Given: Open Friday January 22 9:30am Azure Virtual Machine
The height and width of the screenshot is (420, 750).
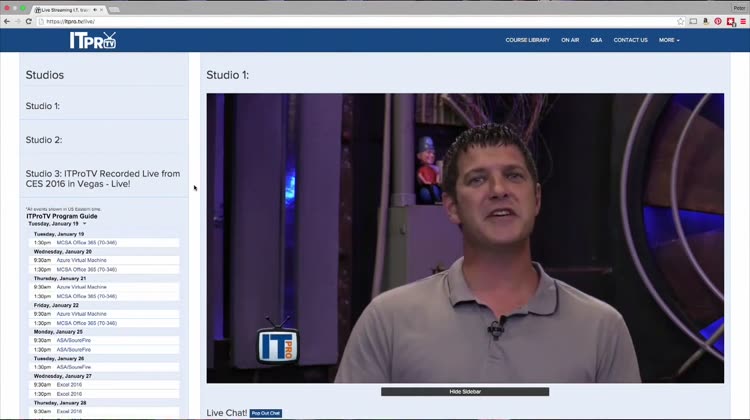Looking at the screenshot, I should pos(104,314).
